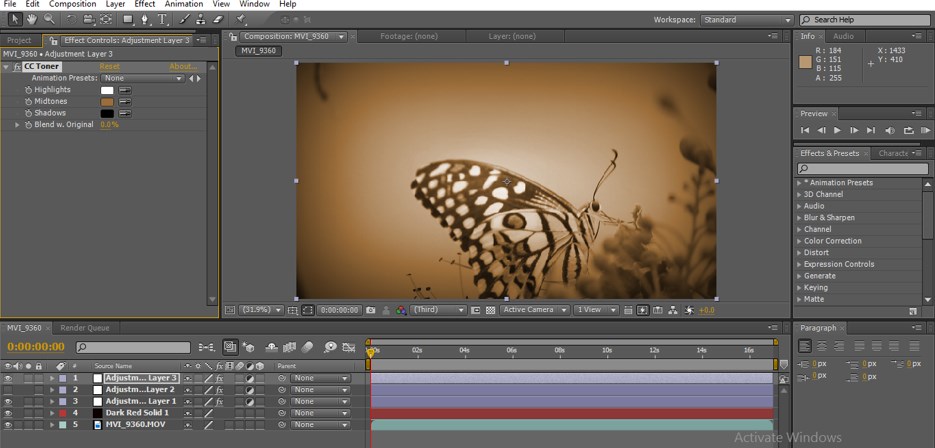The width and height of the screenshot is (935, 448).
Task: Expand the Color Correction effects category
Action: click(799, 241)
